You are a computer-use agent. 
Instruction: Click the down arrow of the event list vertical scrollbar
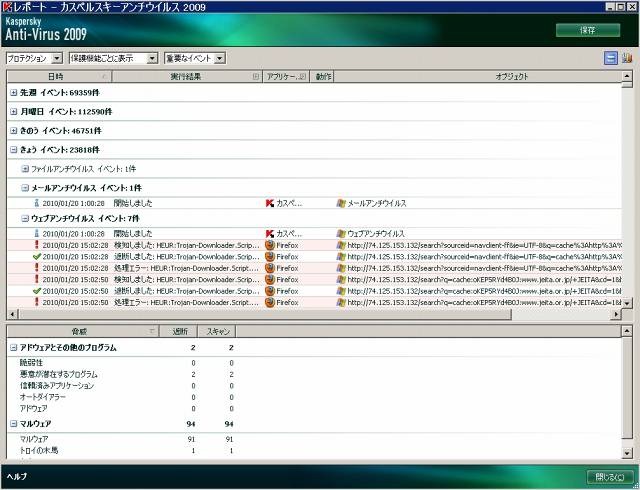click(x=627, y=303)
